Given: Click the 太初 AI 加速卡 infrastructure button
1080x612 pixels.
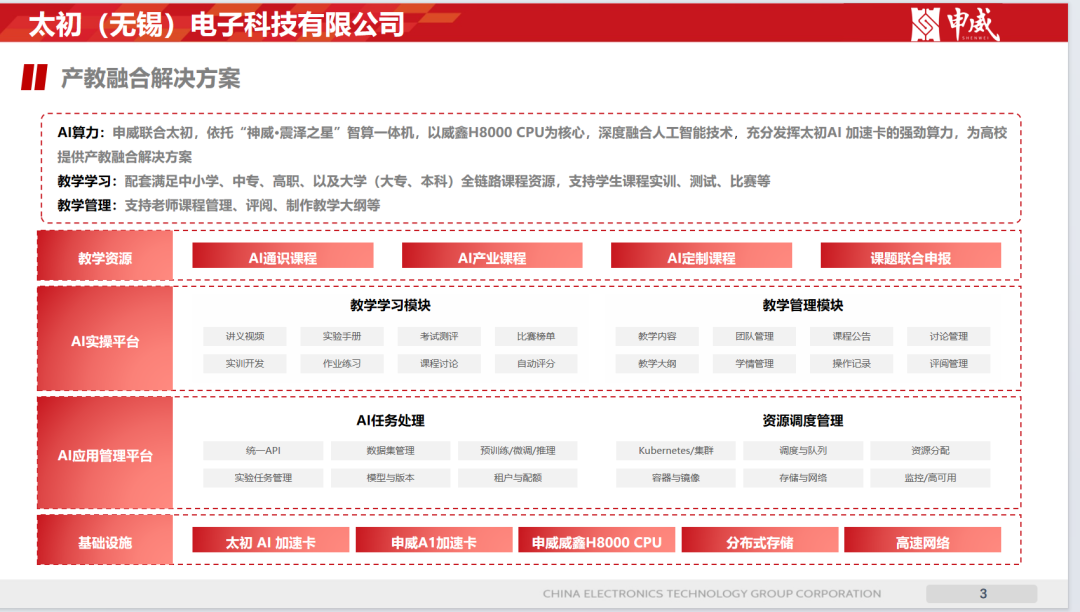Looking at the screenshot, I should (x=271, y=542).
